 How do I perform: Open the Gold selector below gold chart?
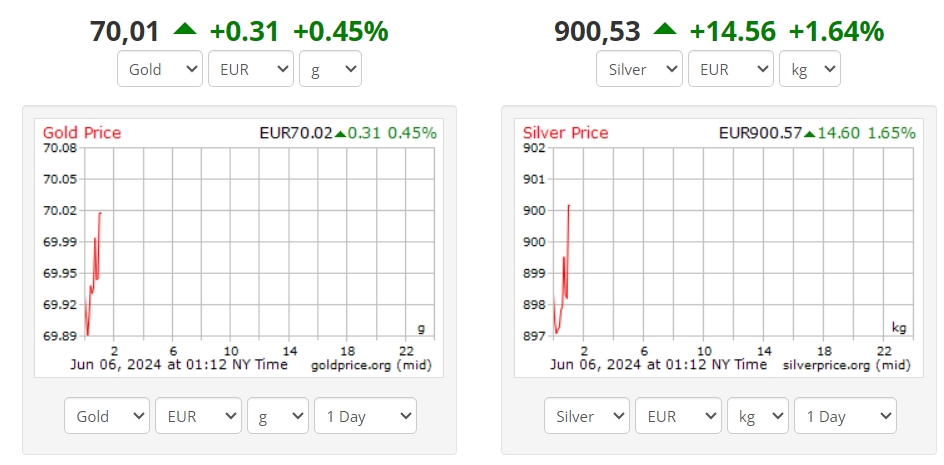107,416
